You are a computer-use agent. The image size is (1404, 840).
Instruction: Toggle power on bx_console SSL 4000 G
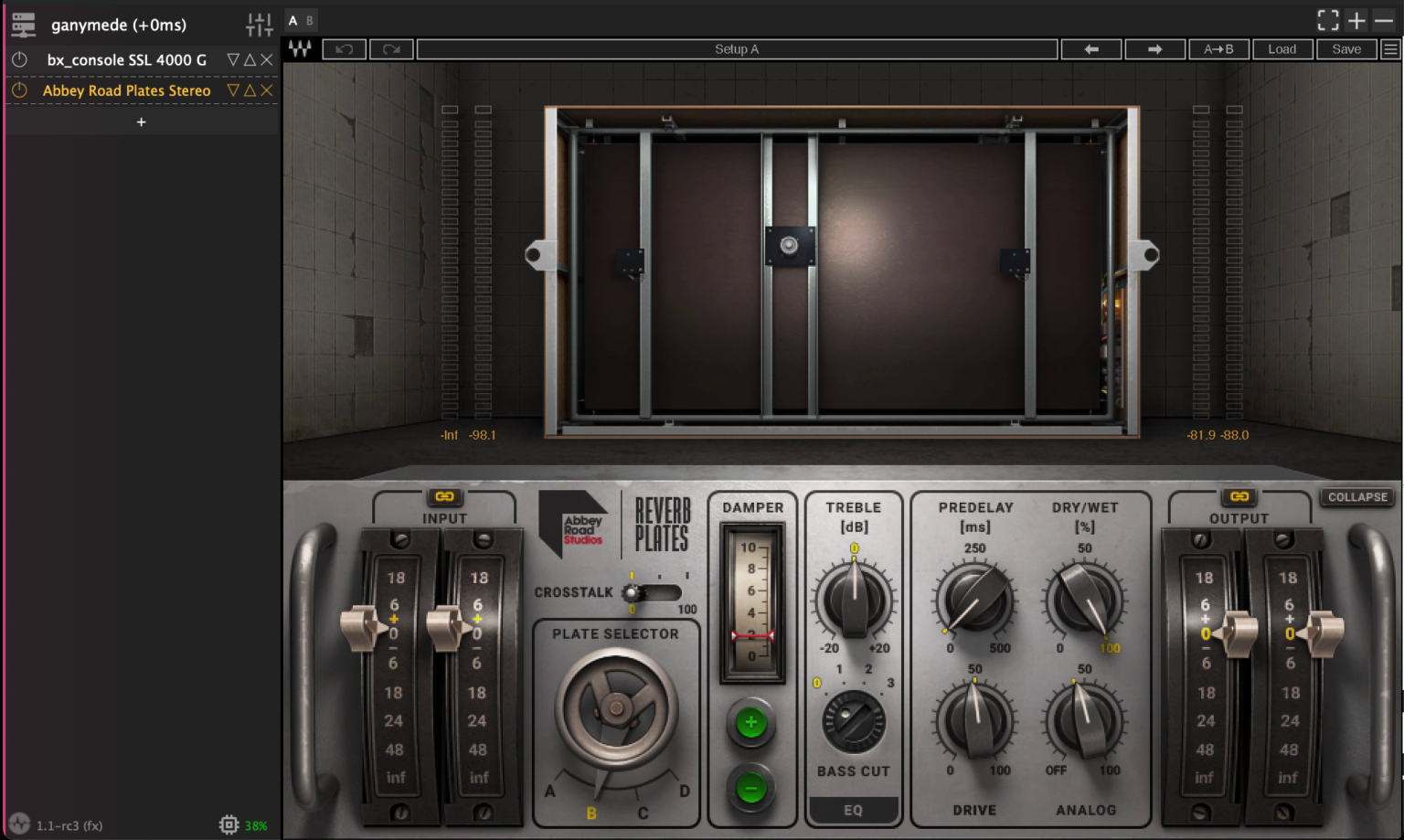[x=19, y=58]
